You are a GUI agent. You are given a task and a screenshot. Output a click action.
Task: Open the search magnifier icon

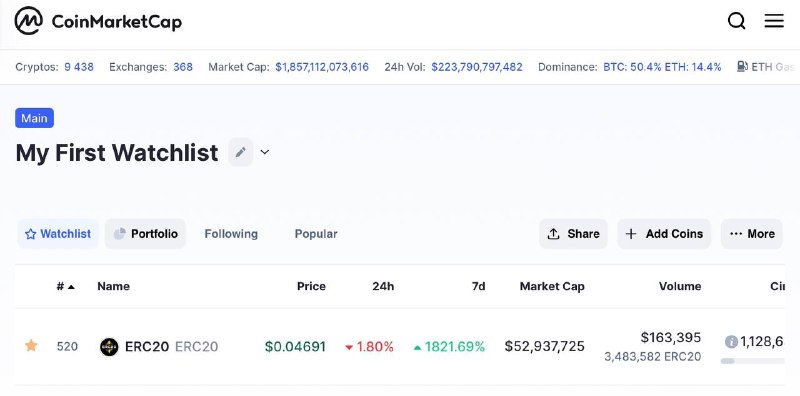736,21
